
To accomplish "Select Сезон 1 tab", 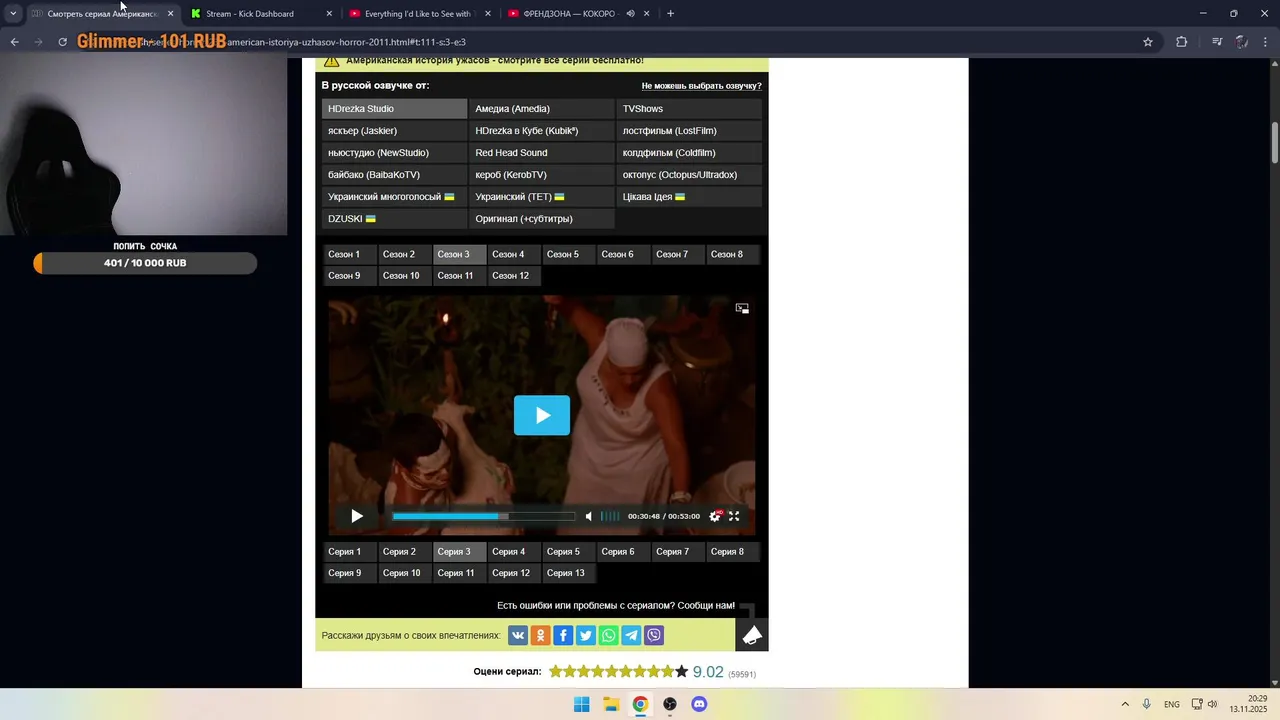I will pos(349,254).
